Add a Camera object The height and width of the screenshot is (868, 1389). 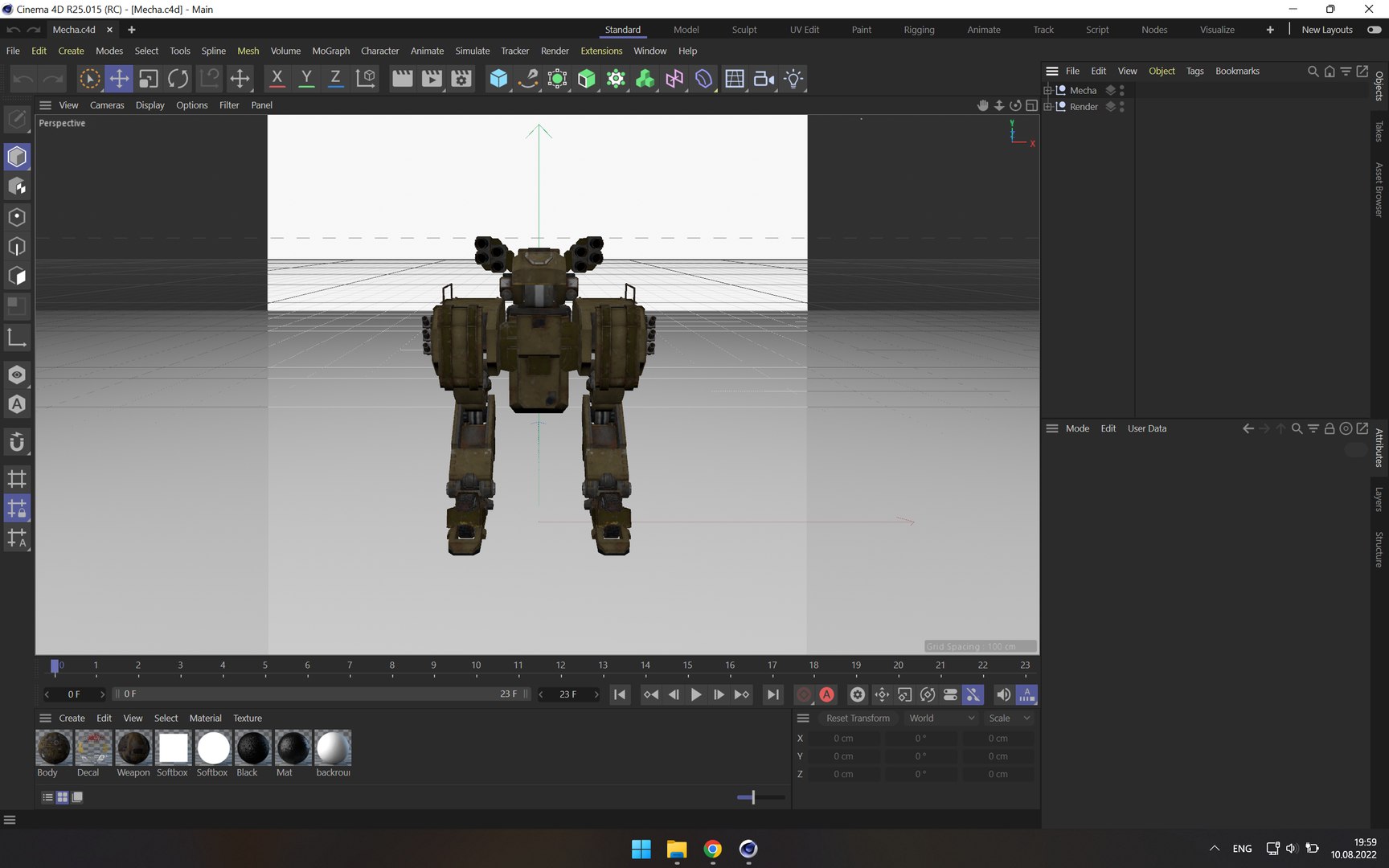[764, 79]
